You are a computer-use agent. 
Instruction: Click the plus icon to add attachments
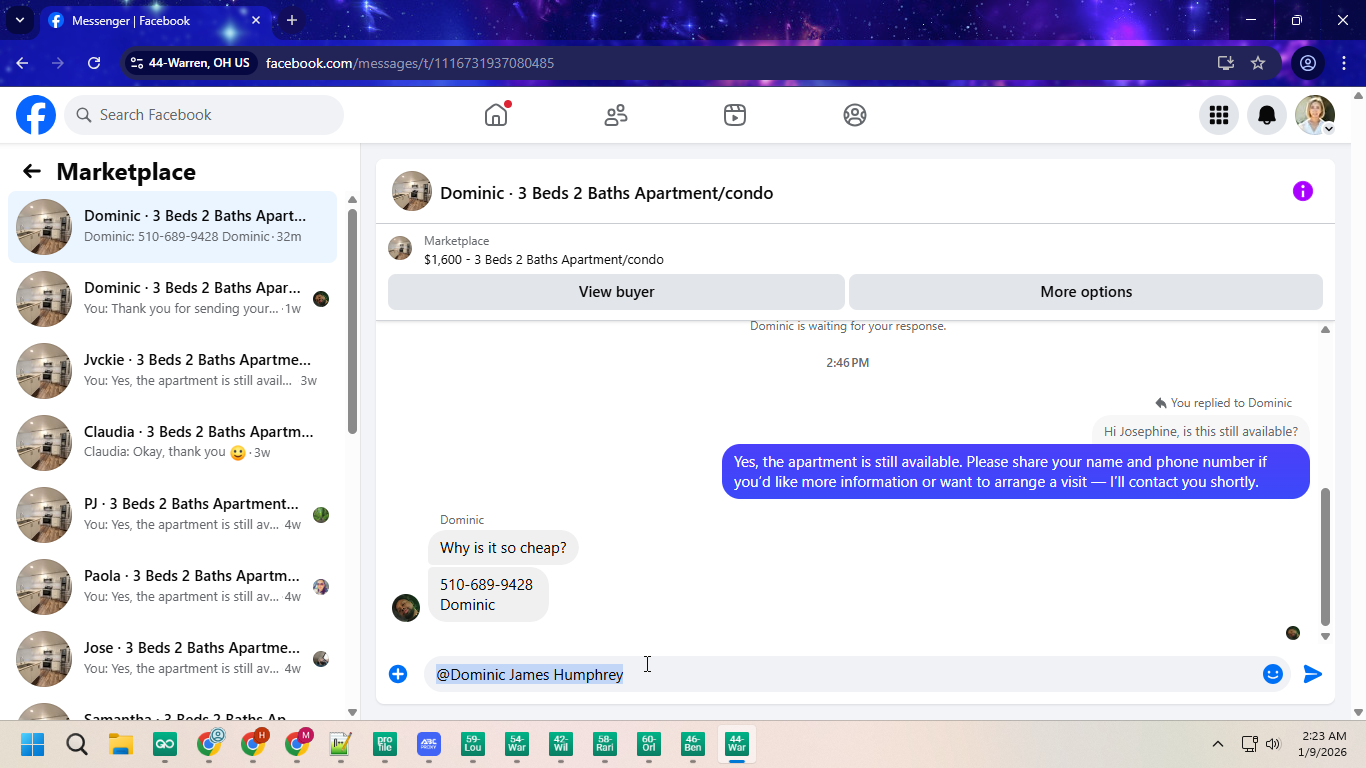(398, 674)
